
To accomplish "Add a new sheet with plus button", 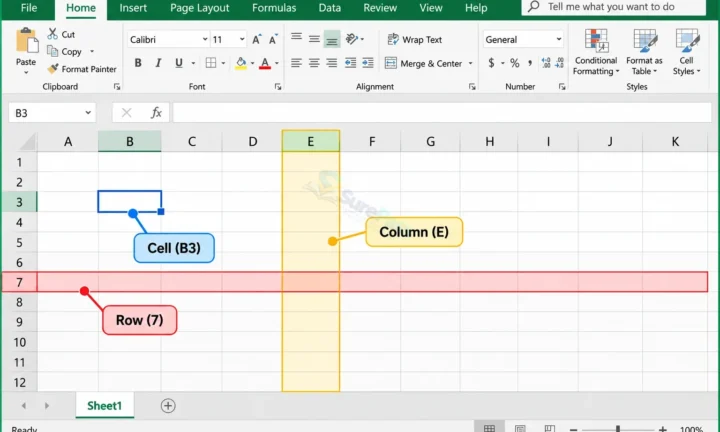I will pyautogui.click(x=168, y=406).
